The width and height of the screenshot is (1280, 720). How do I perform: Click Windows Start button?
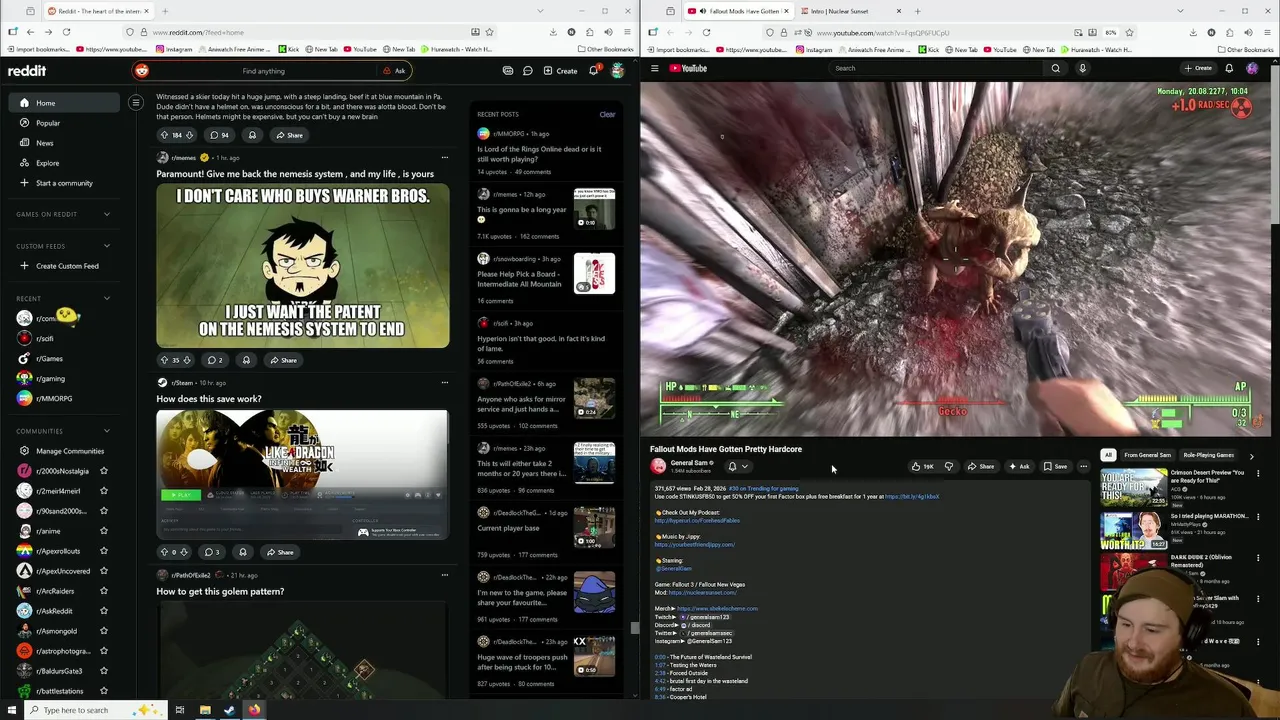10,710
